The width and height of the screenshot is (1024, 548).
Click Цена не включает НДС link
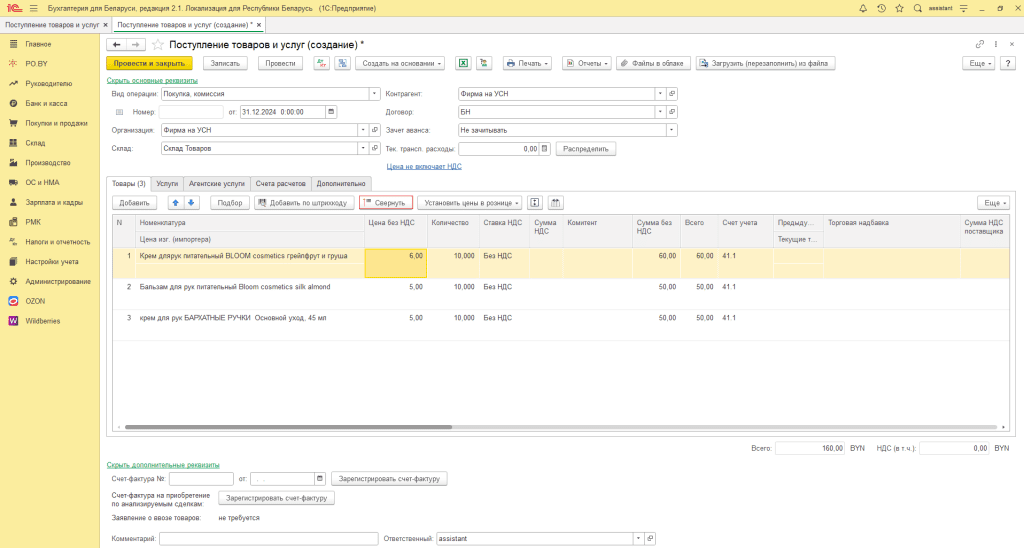[424, 167]
